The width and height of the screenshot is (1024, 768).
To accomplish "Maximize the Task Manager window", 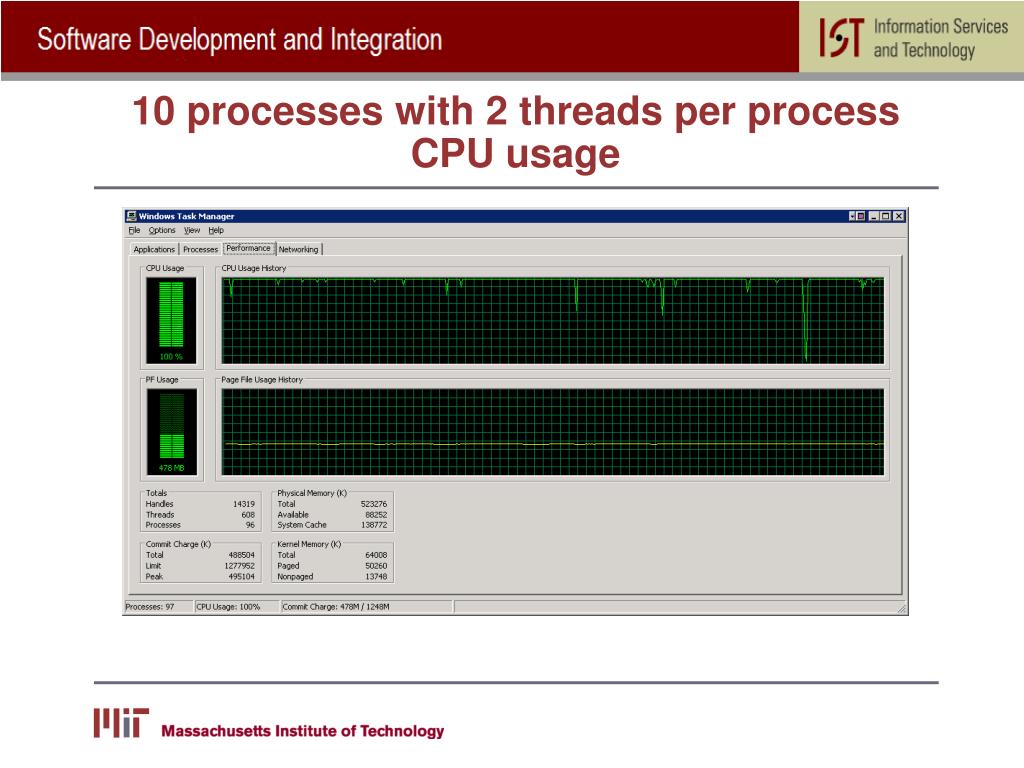I will (x=886, y=216).
